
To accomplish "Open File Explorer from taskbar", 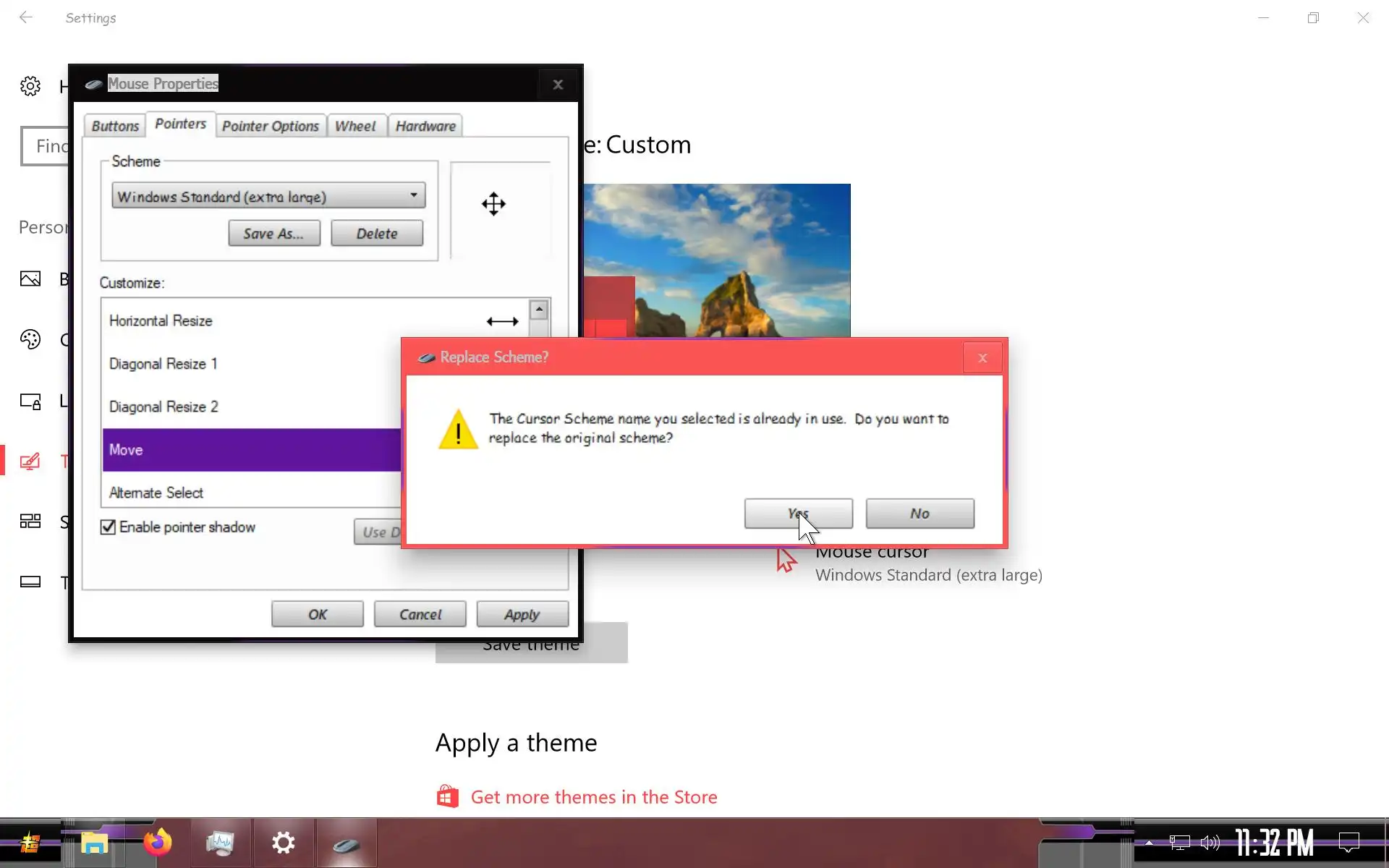I will (94, 843).
